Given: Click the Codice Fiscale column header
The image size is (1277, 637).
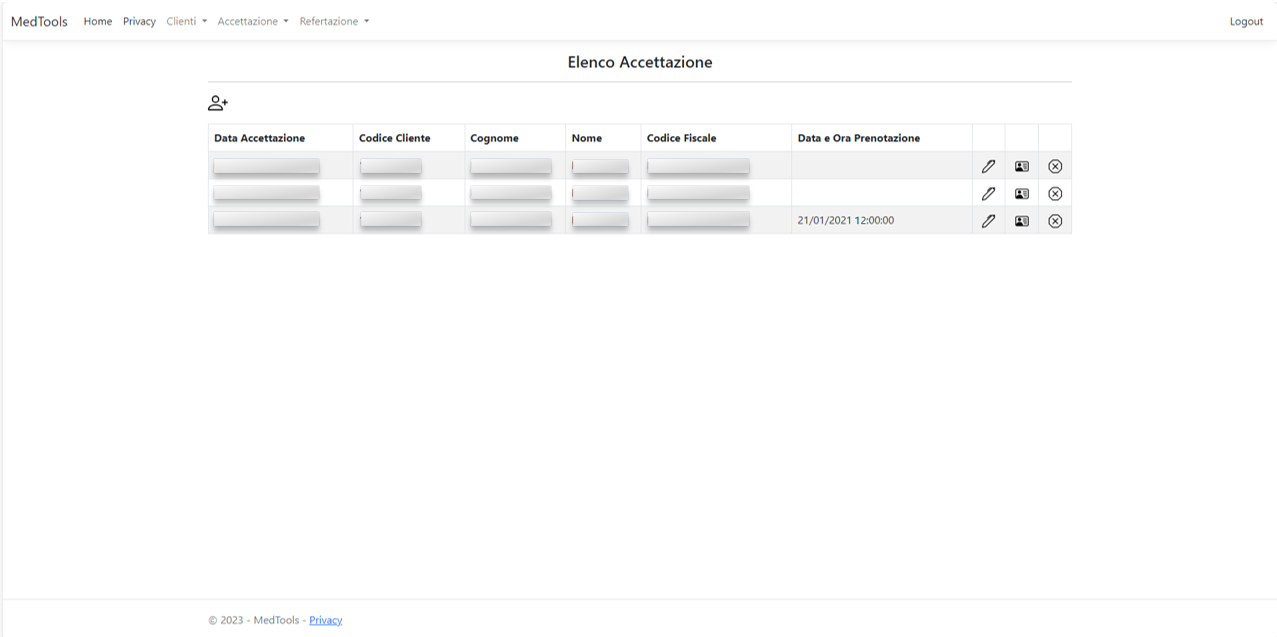Looking at the screenshot, I should click(681, 138).
